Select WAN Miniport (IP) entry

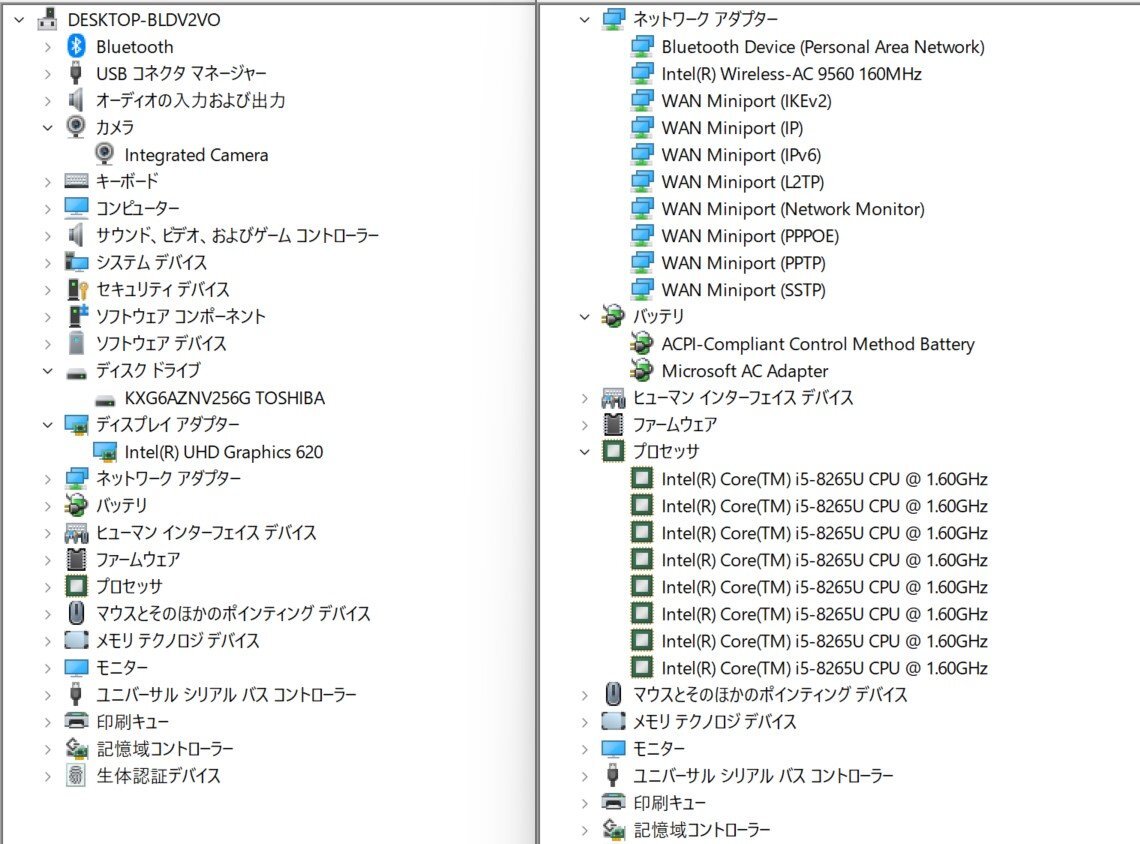point(732,128)
